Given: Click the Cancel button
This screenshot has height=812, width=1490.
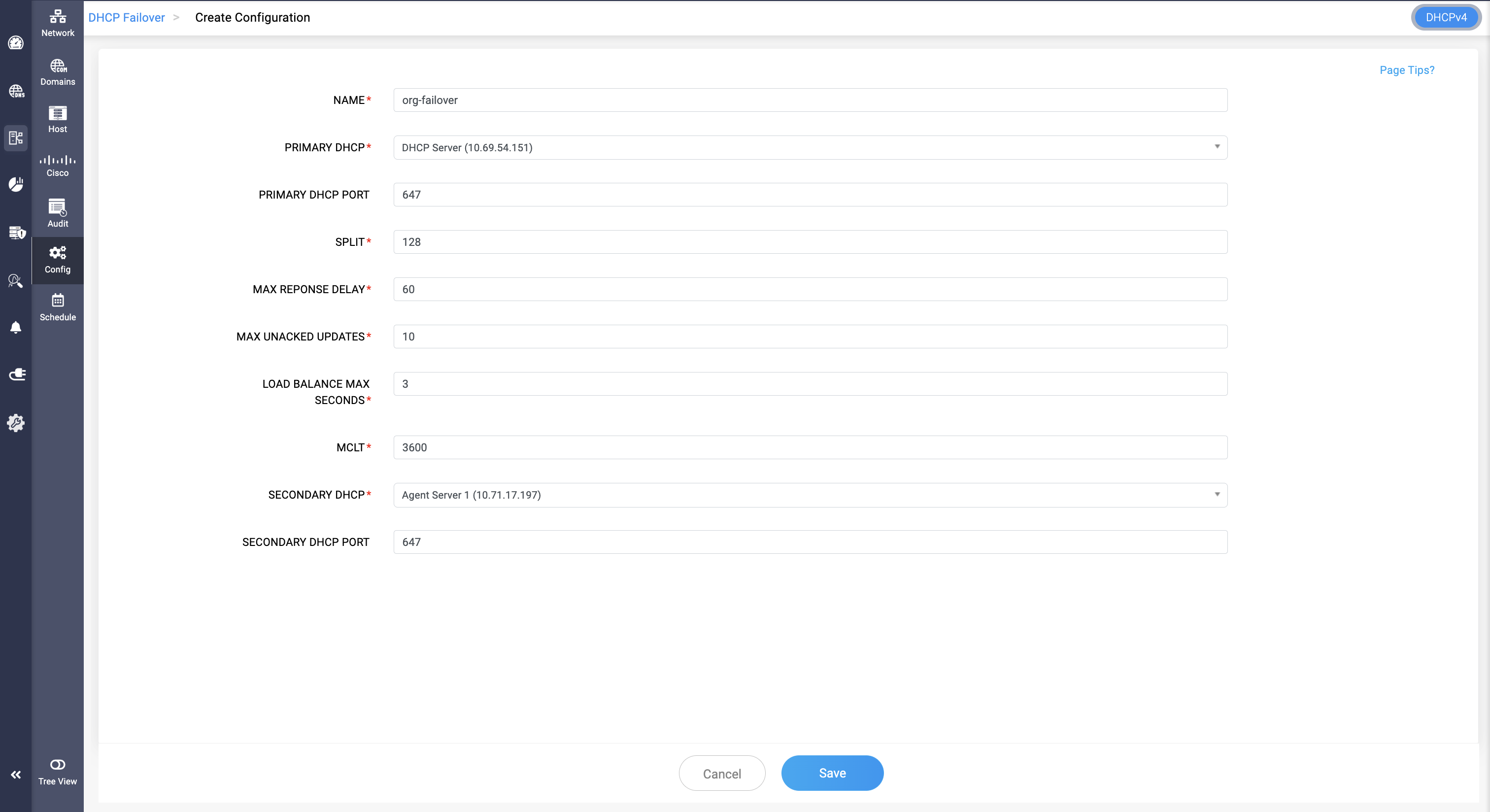Looking at the screenshot, I should coord(721,774).
